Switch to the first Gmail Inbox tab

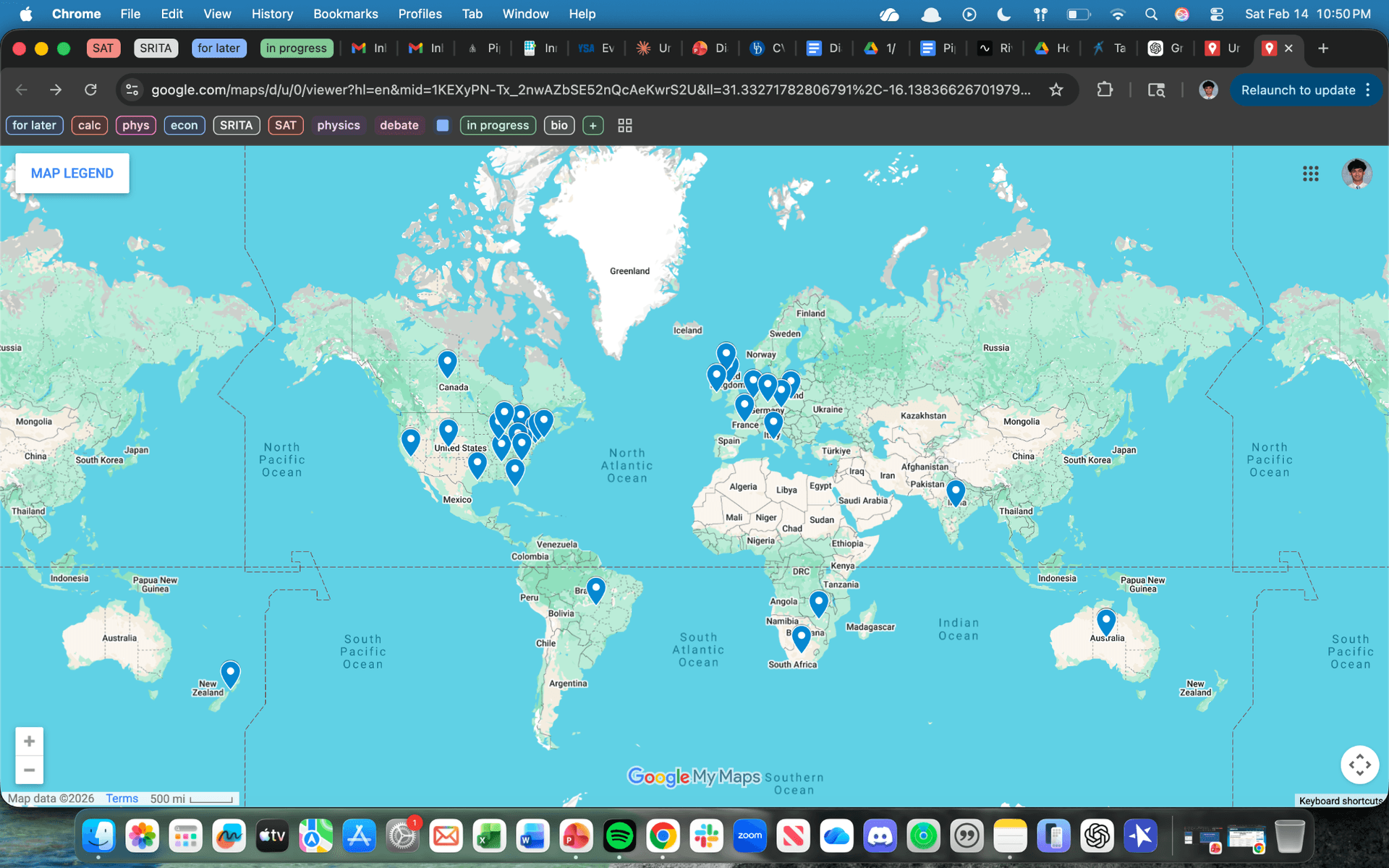[370, 48]
